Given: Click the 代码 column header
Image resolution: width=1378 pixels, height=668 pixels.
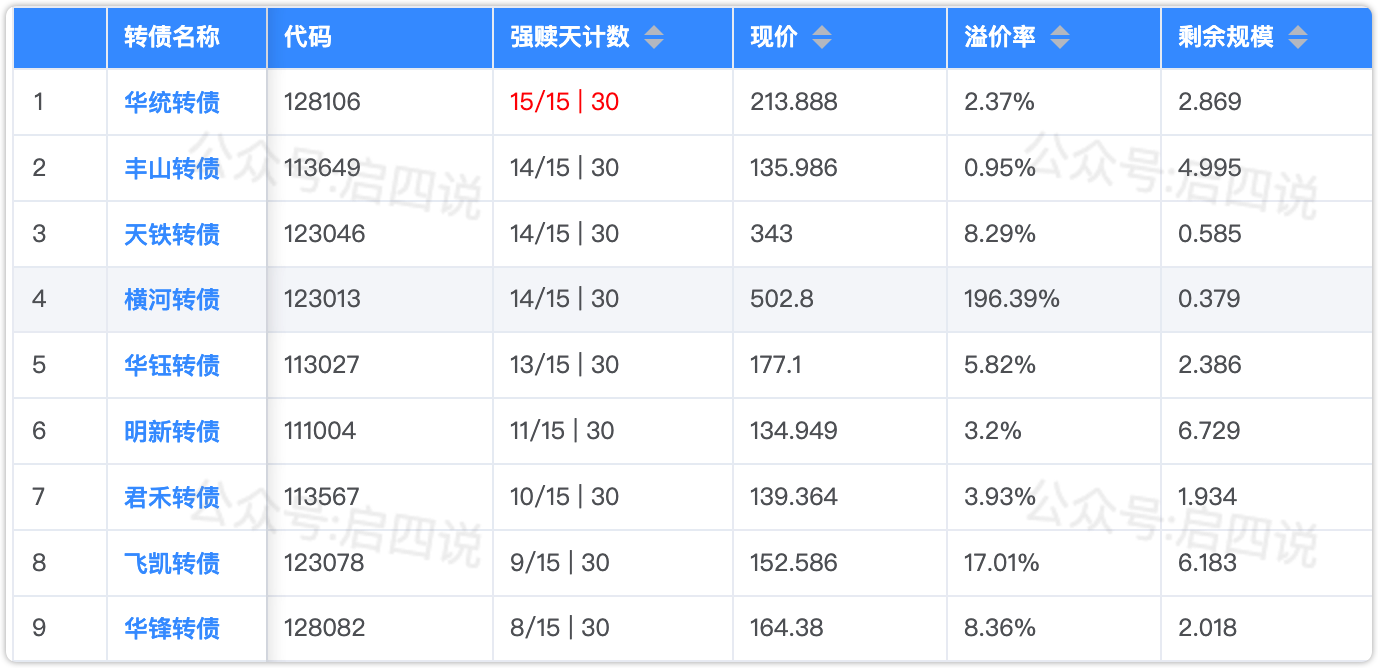Looking at the screenshot, I should 308,38.
